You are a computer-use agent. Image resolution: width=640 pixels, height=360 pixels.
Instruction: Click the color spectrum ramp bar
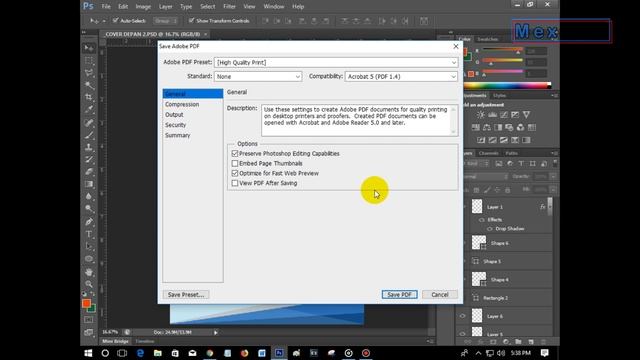click(x=507, y=86)
